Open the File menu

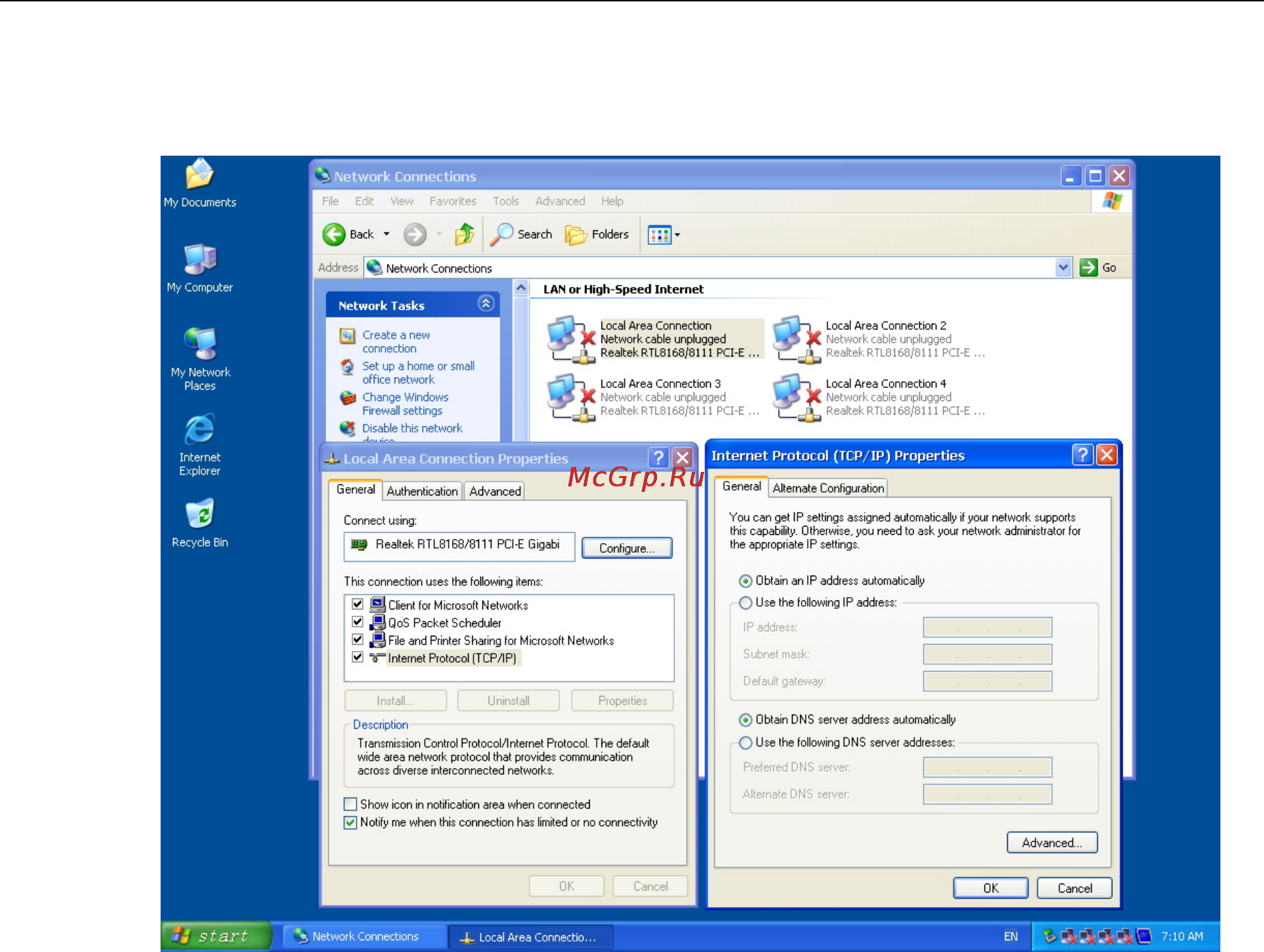tap(330, 201)
